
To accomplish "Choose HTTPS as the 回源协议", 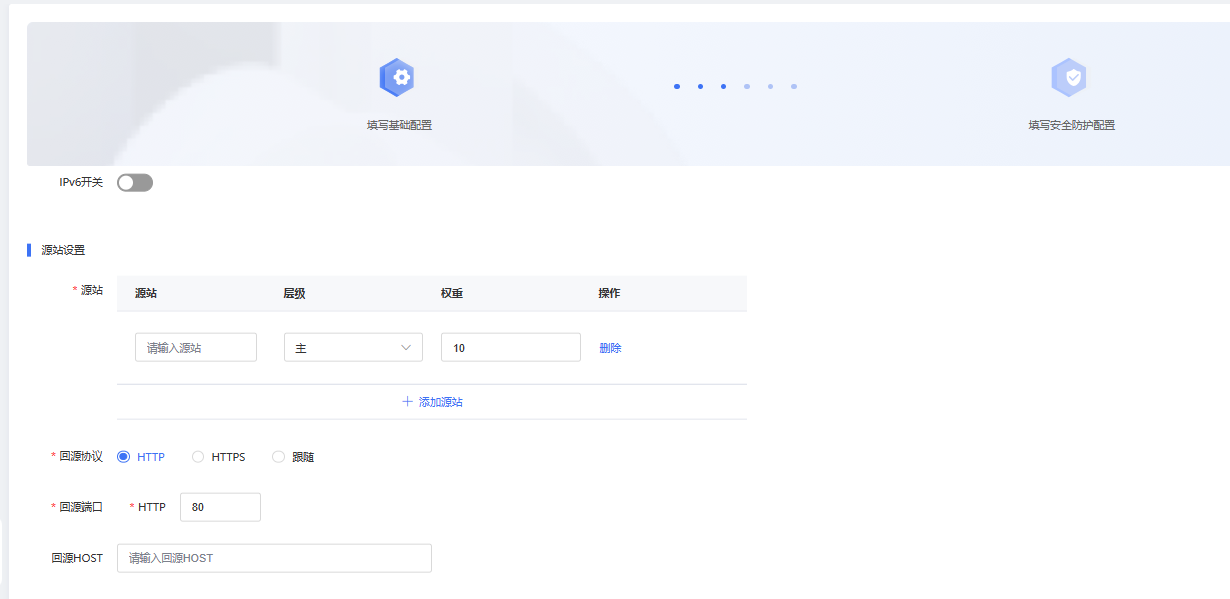I will [198, 457].
